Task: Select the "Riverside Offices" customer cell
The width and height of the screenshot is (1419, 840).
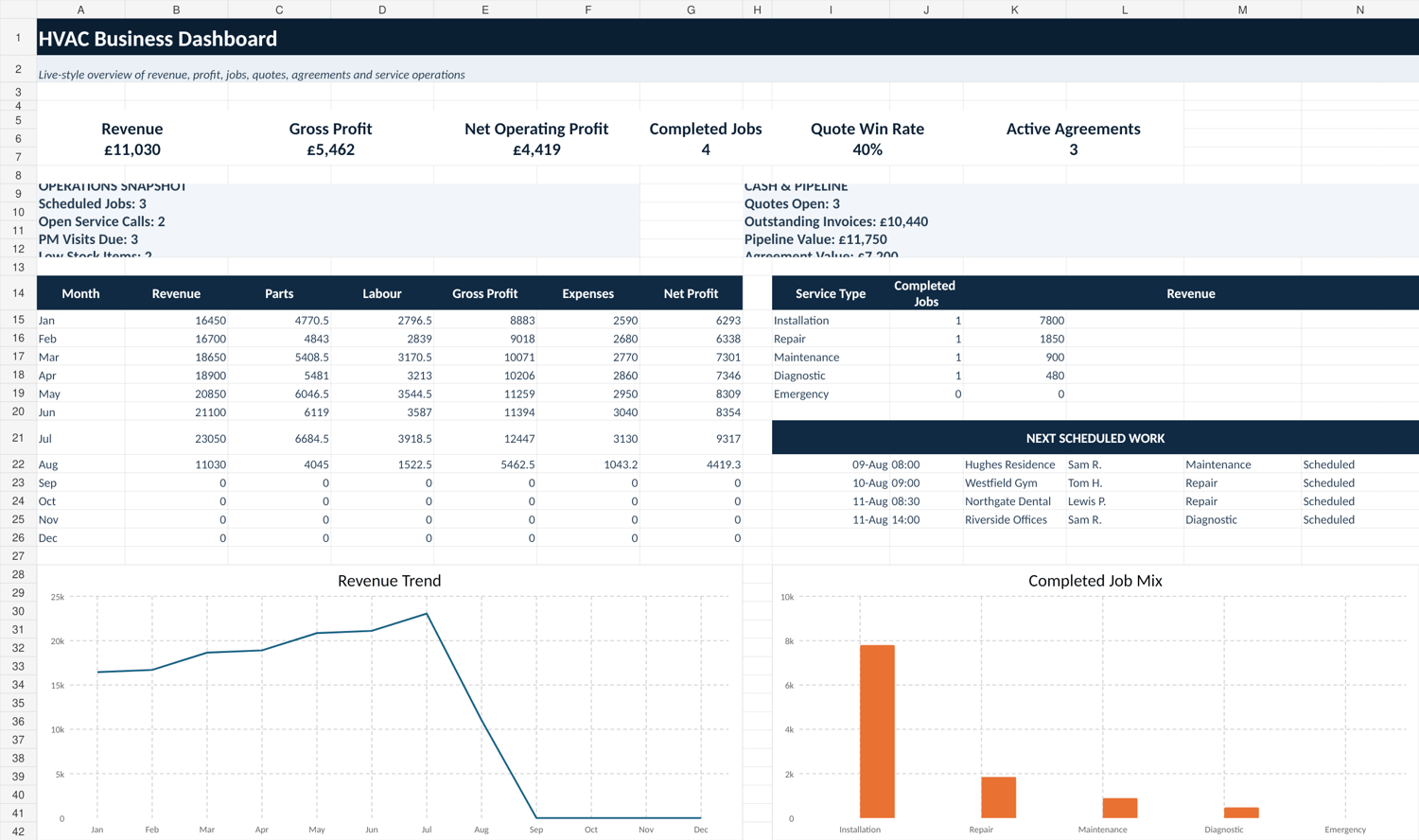Action: (x=1015, y=519)
